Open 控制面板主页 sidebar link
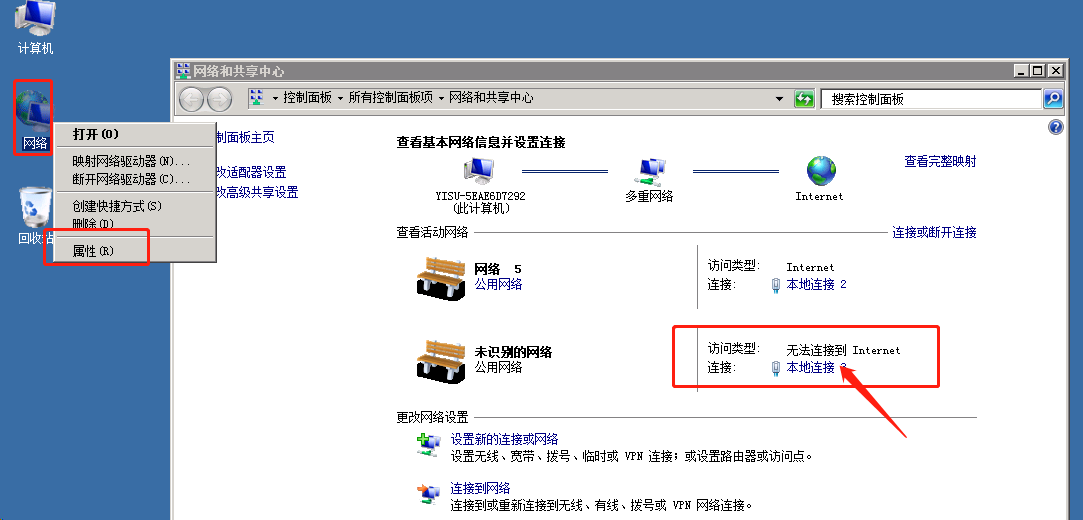 click(245, 137)
